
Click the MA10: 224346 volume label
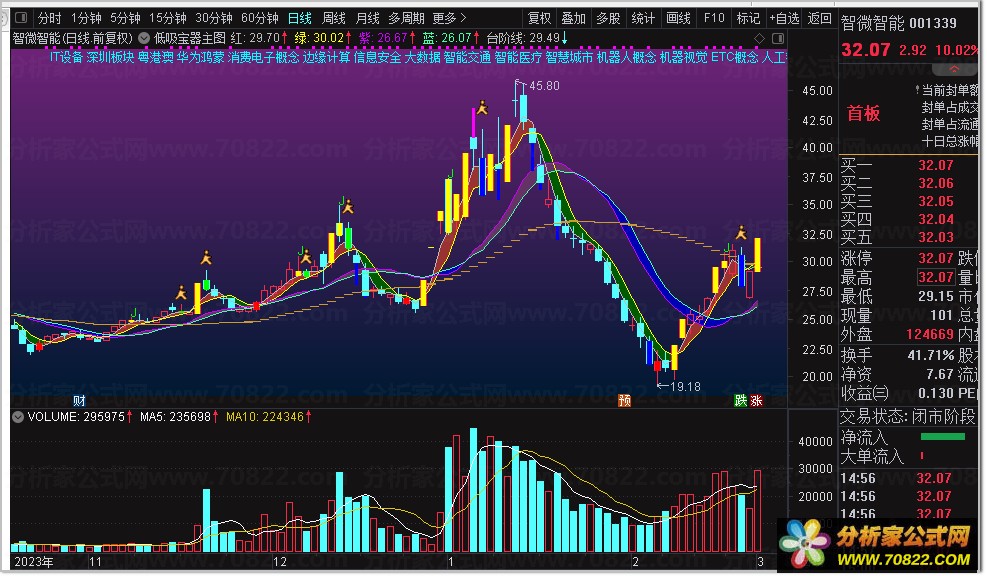[269, 417]
